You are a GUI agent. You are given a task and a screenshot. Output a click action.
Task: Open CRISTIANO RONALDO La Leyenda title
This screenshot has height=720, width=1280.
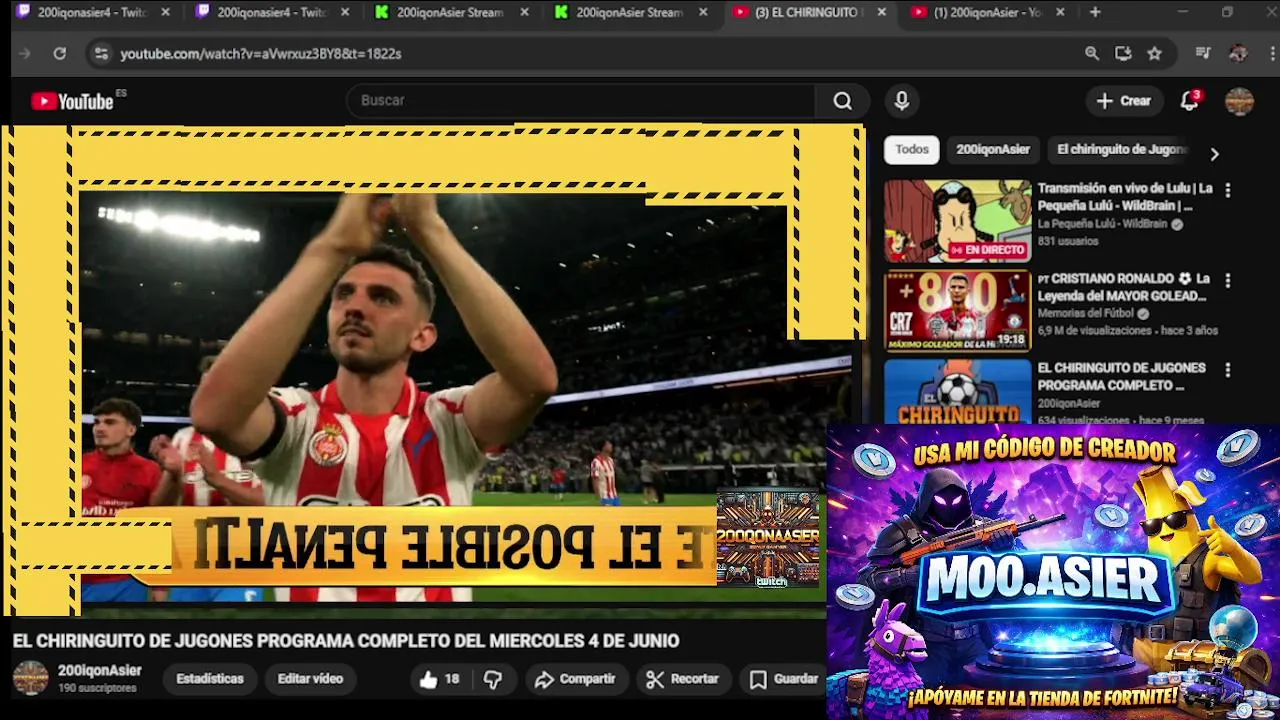(x=1123, y=287)
